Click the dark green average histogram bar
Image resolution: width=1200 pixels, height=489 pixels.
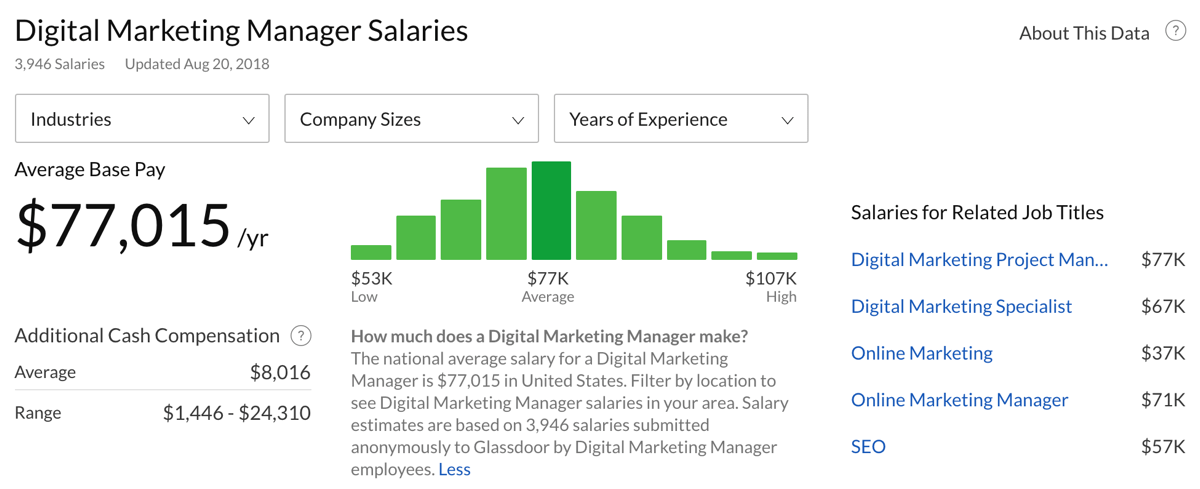pos(551,211)
